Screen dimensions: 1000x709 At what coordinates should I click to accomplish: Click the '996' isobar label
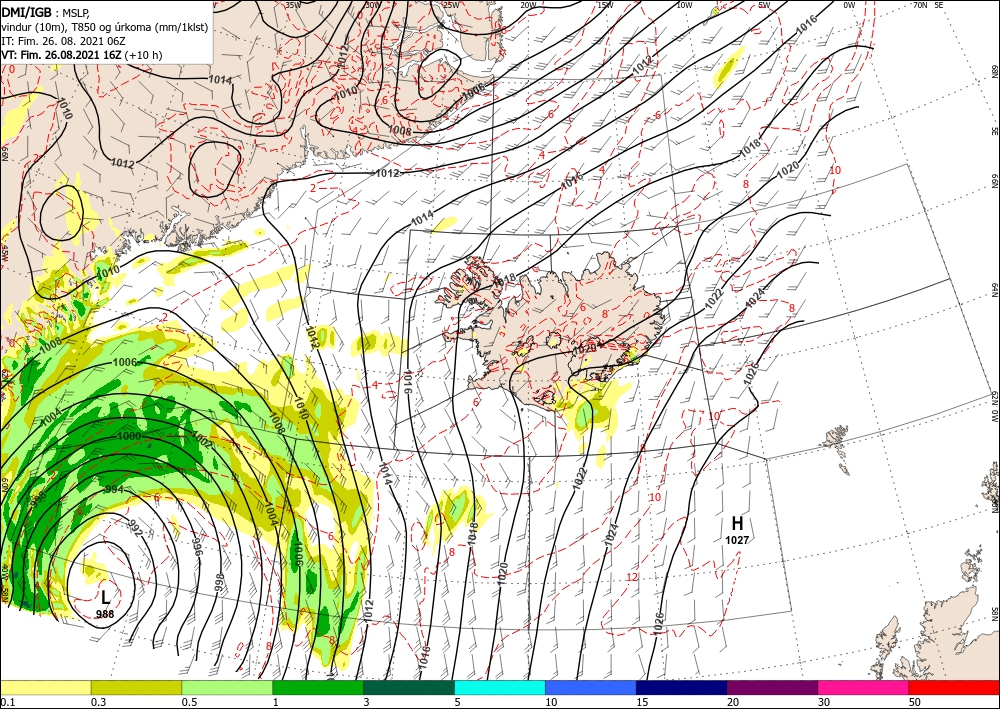(x=196, y=546)
